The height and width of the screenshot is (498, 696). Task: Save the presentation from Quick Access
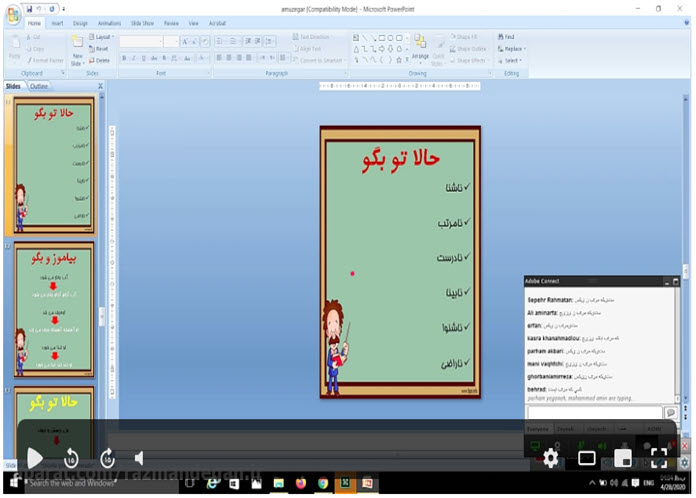[x=29, y=8]
